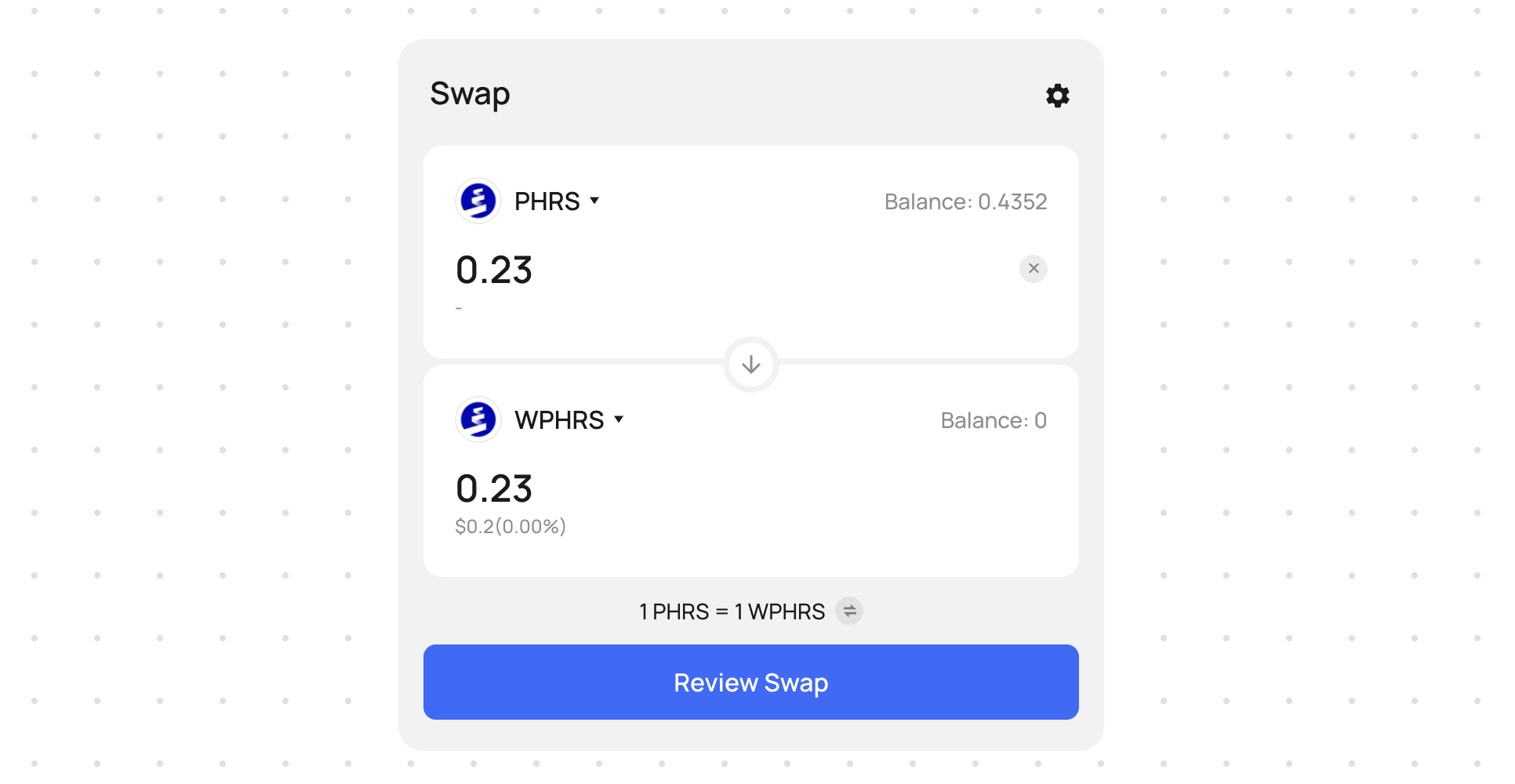Screen dimensions: 1515x784
Task: Click the $0.2(0.00%) value estimate
Action: click(x=510, y=526)
